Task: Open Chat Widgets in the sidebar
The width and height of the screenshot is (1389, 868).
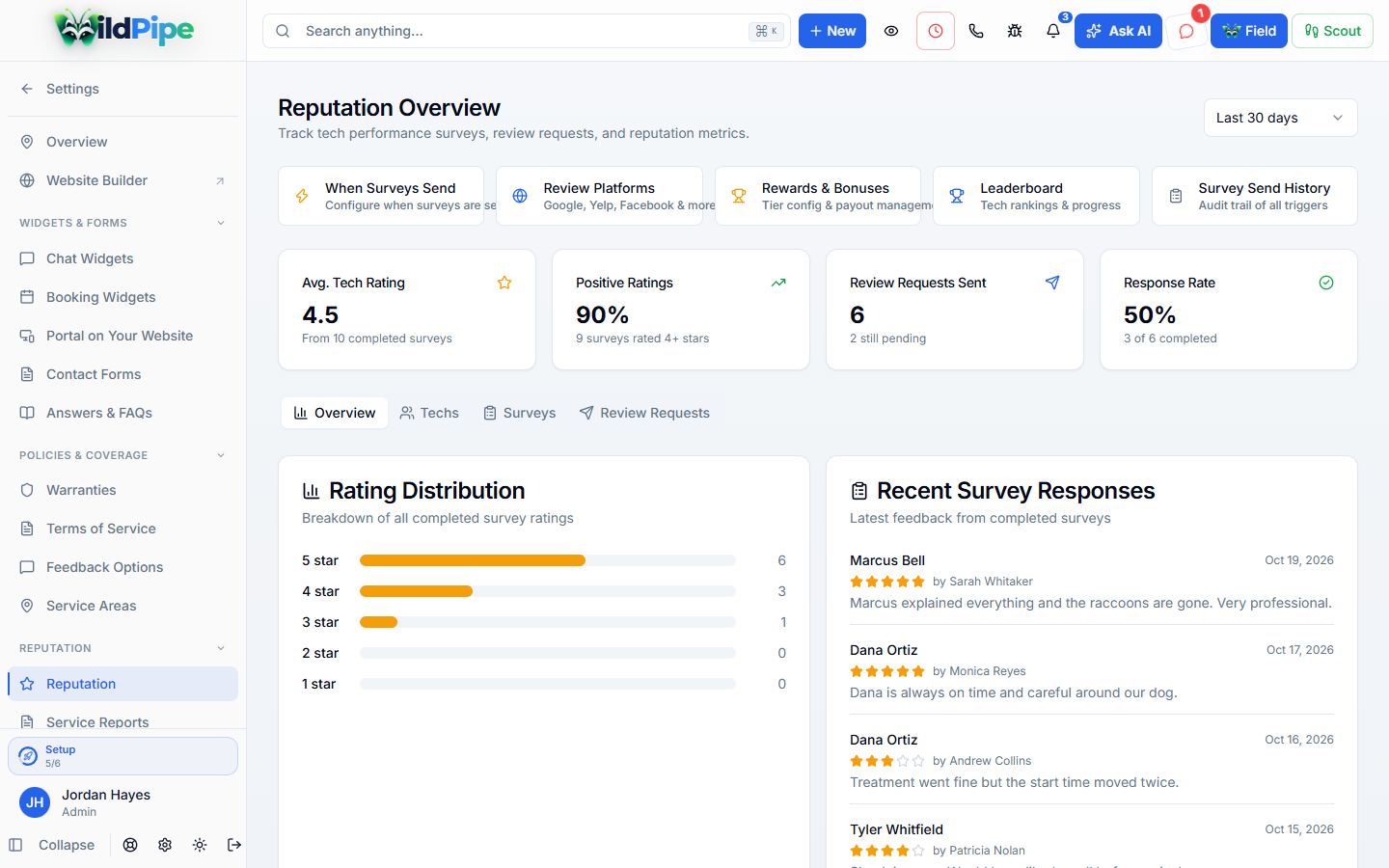Action: pos(123,258)
